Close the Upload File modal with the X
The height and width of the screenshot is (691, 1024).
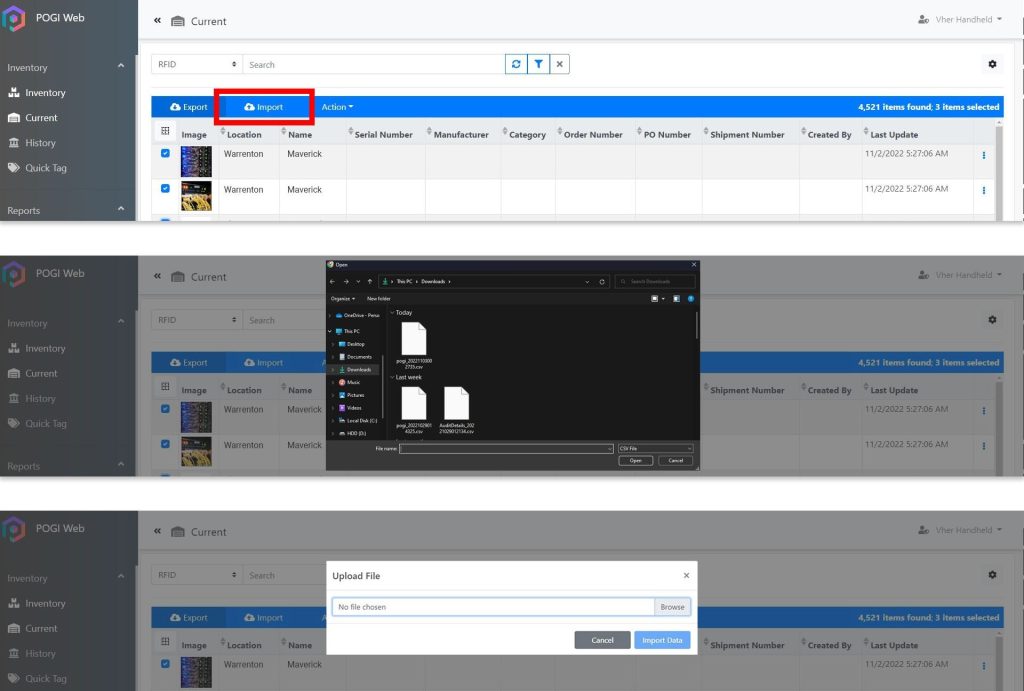686,576
